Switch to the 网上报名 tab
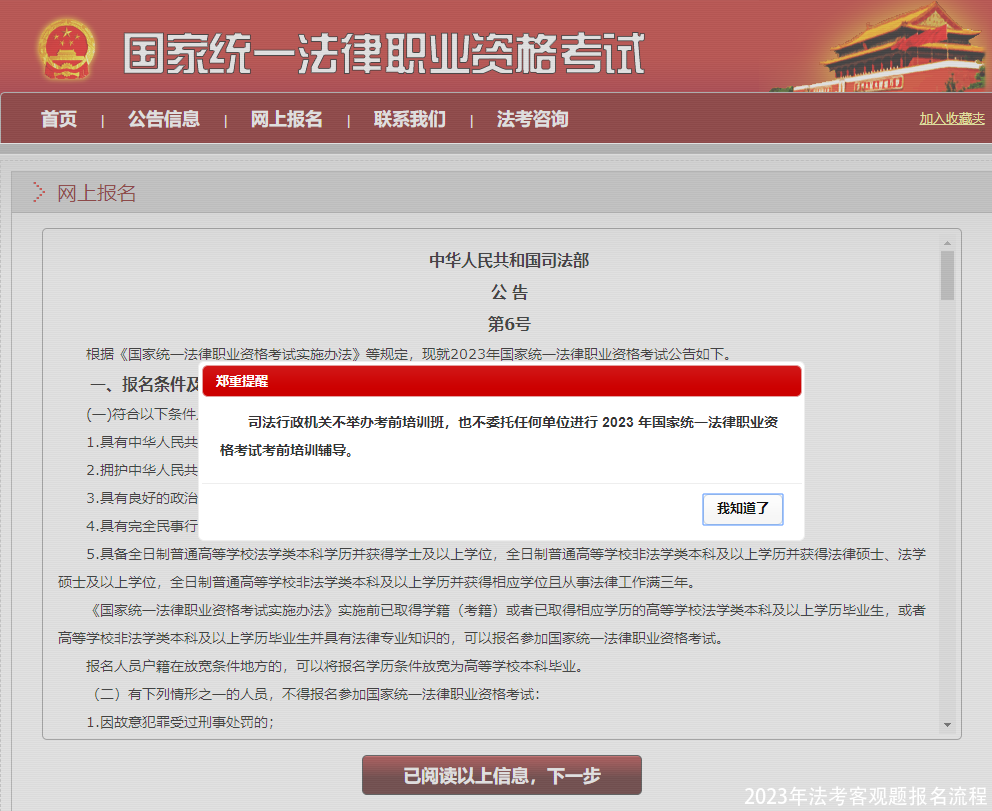The image size is (992, 811). tap(287, 118)
